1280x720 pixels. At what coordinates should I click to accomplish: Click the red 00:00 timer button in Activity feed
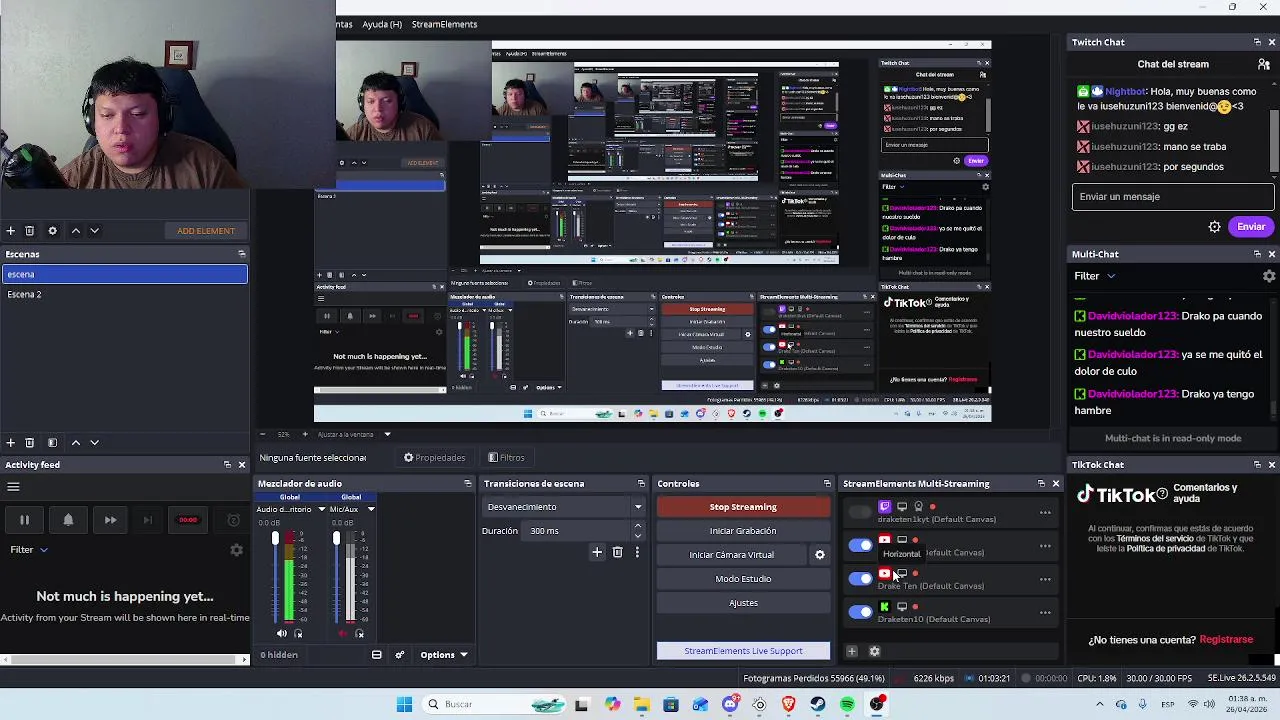tap(188, 520)
